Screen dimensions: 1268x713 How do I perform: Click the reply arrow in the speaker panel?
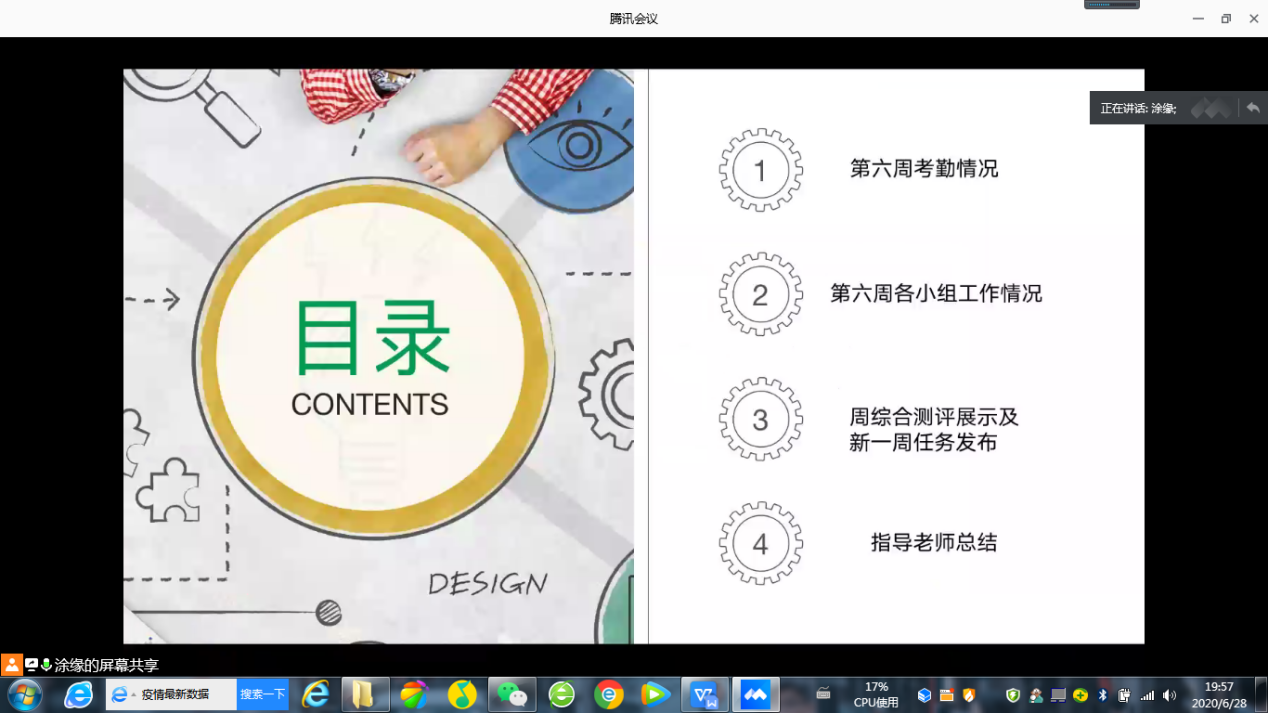click(1252, 108)
